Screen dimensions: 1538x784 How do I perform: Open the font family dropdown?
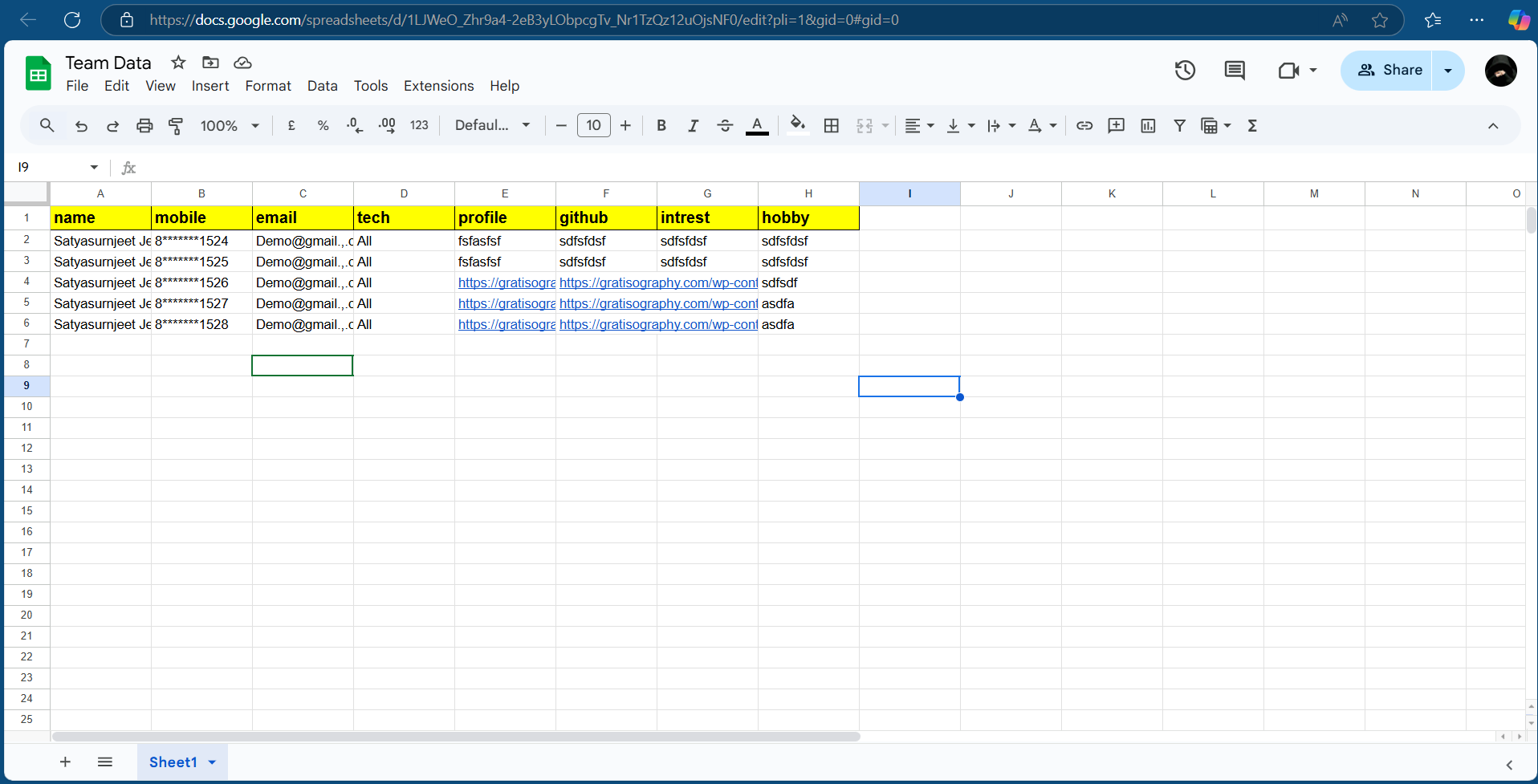pos(493,125)
